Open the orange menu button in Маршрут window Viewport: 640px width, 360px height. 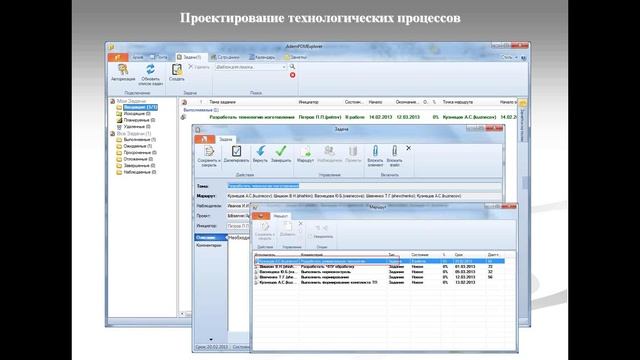click(261, 216)
